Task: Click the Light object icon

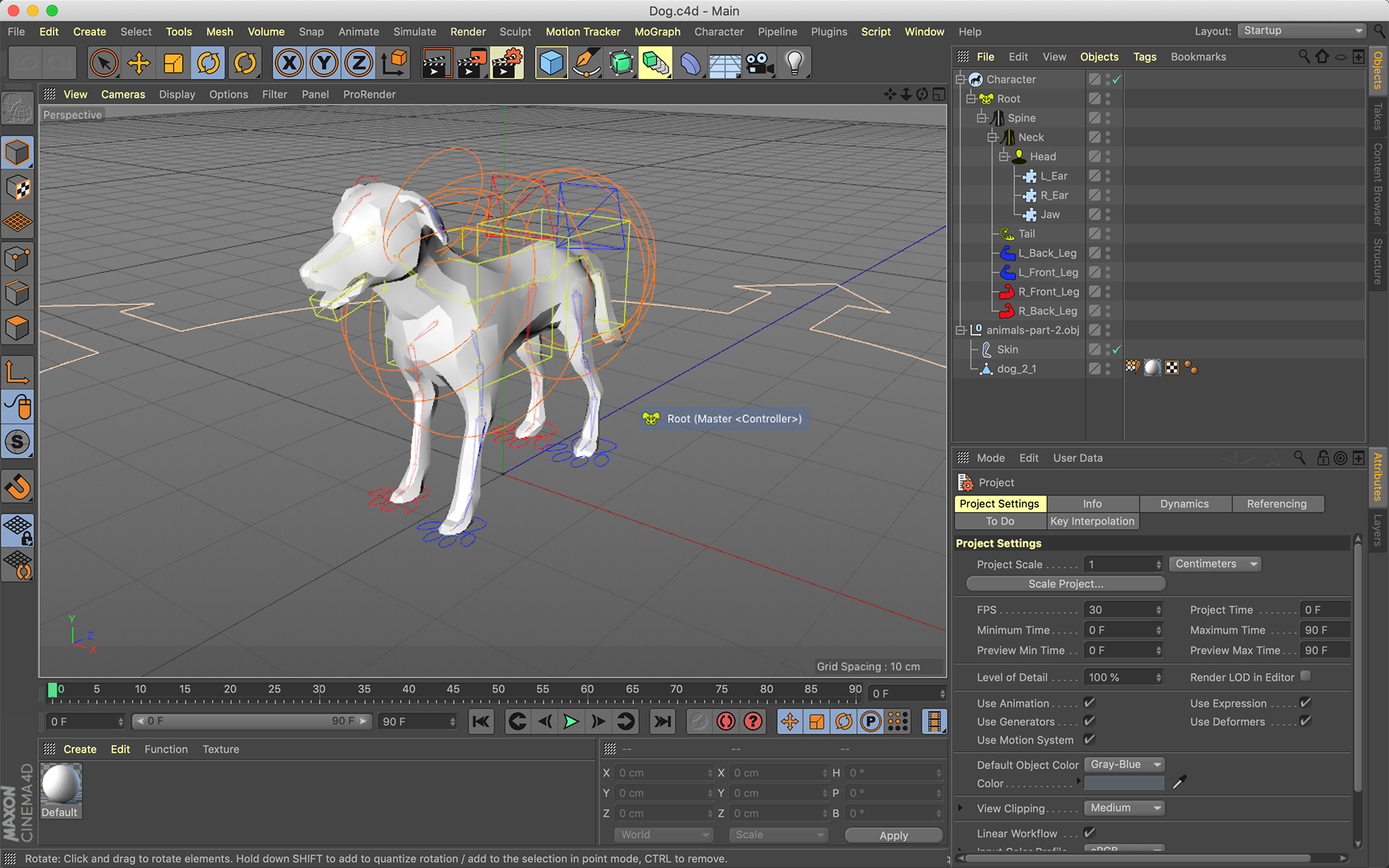Action: point(794,63)
